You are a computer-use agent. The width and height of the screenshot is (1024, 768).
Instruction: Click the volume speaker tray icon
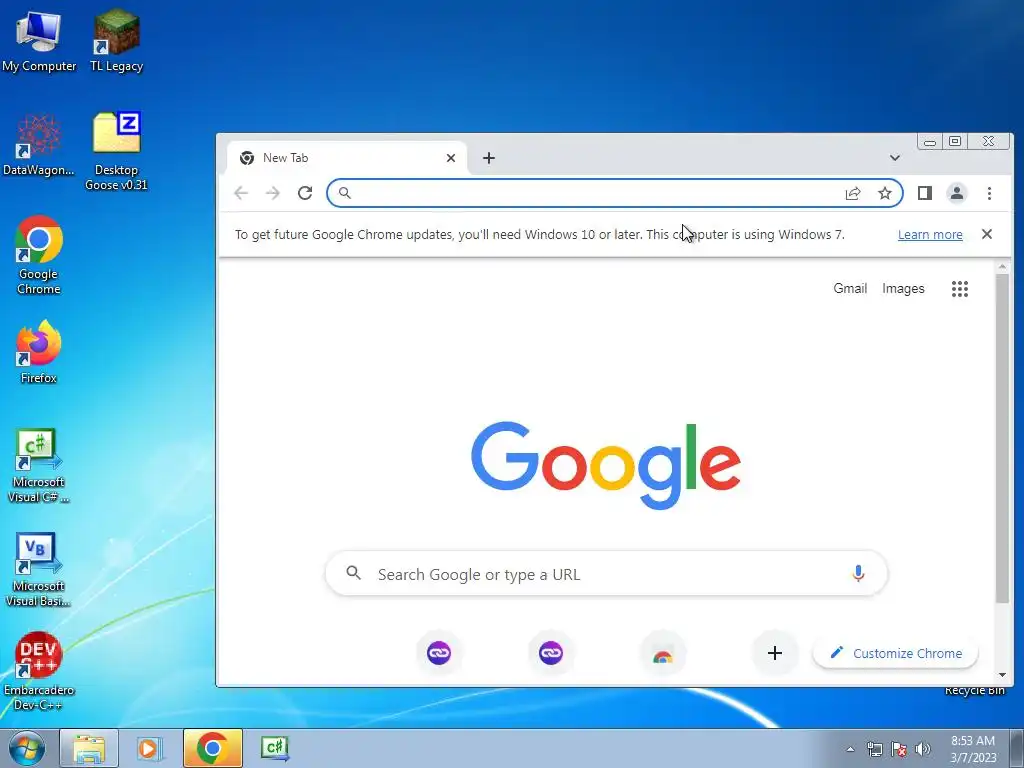[923, 749]
